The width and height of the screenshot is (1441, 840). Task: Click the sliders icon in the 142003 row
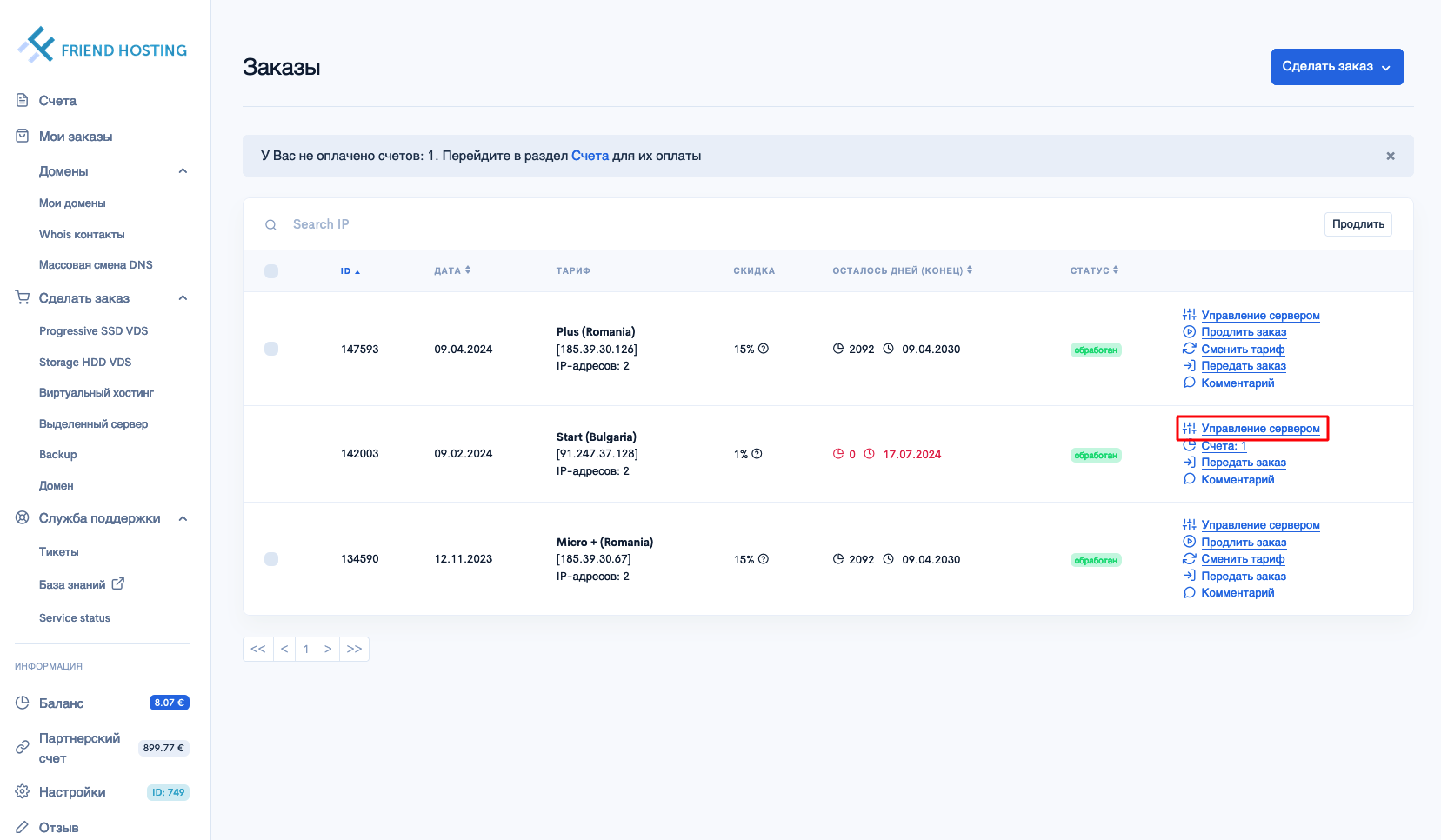click(1190, 428)
